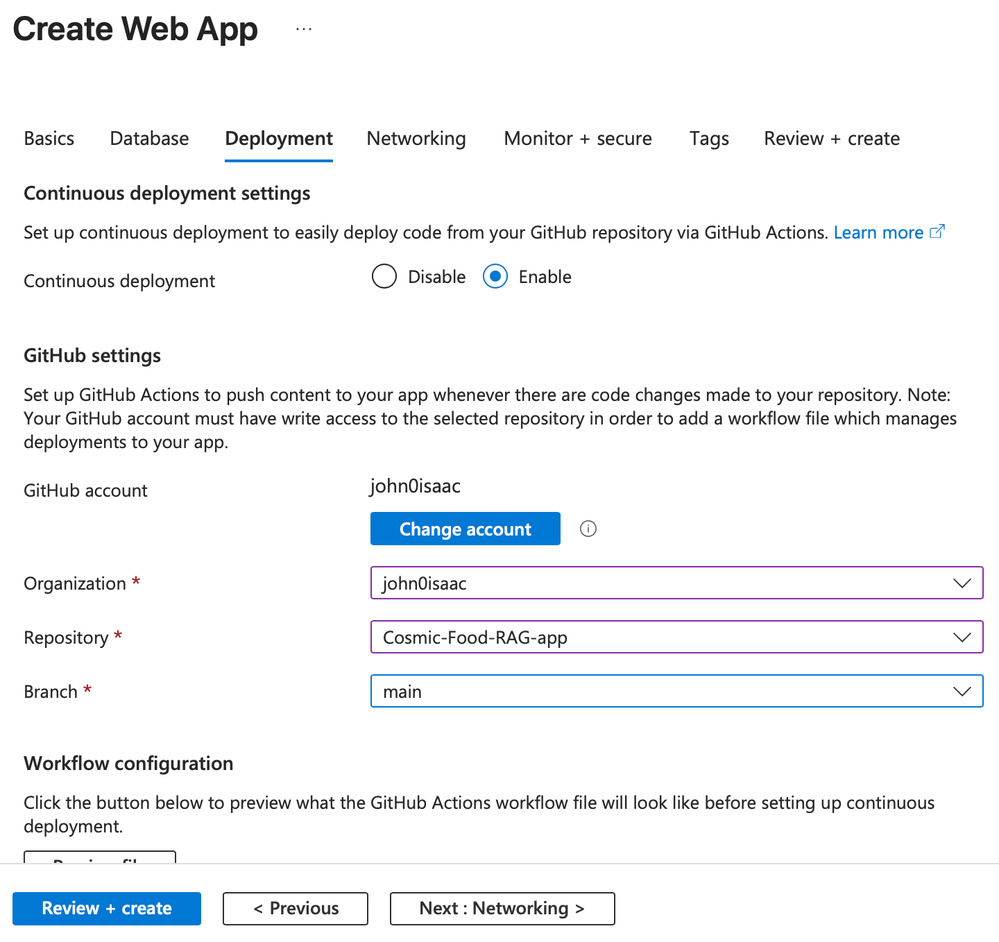Switch to the Basics tab
Screen dimensions: 999x942
click(49, 139)
